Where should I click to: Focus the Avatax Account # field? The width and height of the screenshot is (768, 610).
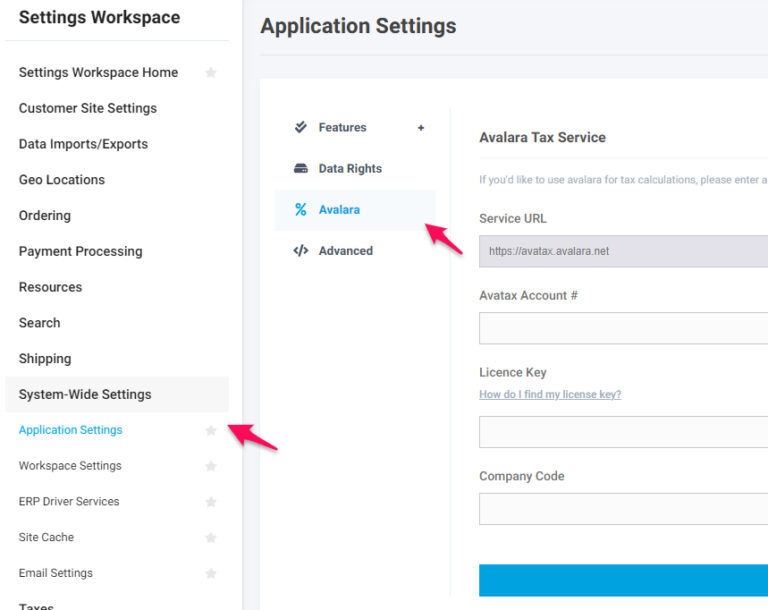pos(624,328)
